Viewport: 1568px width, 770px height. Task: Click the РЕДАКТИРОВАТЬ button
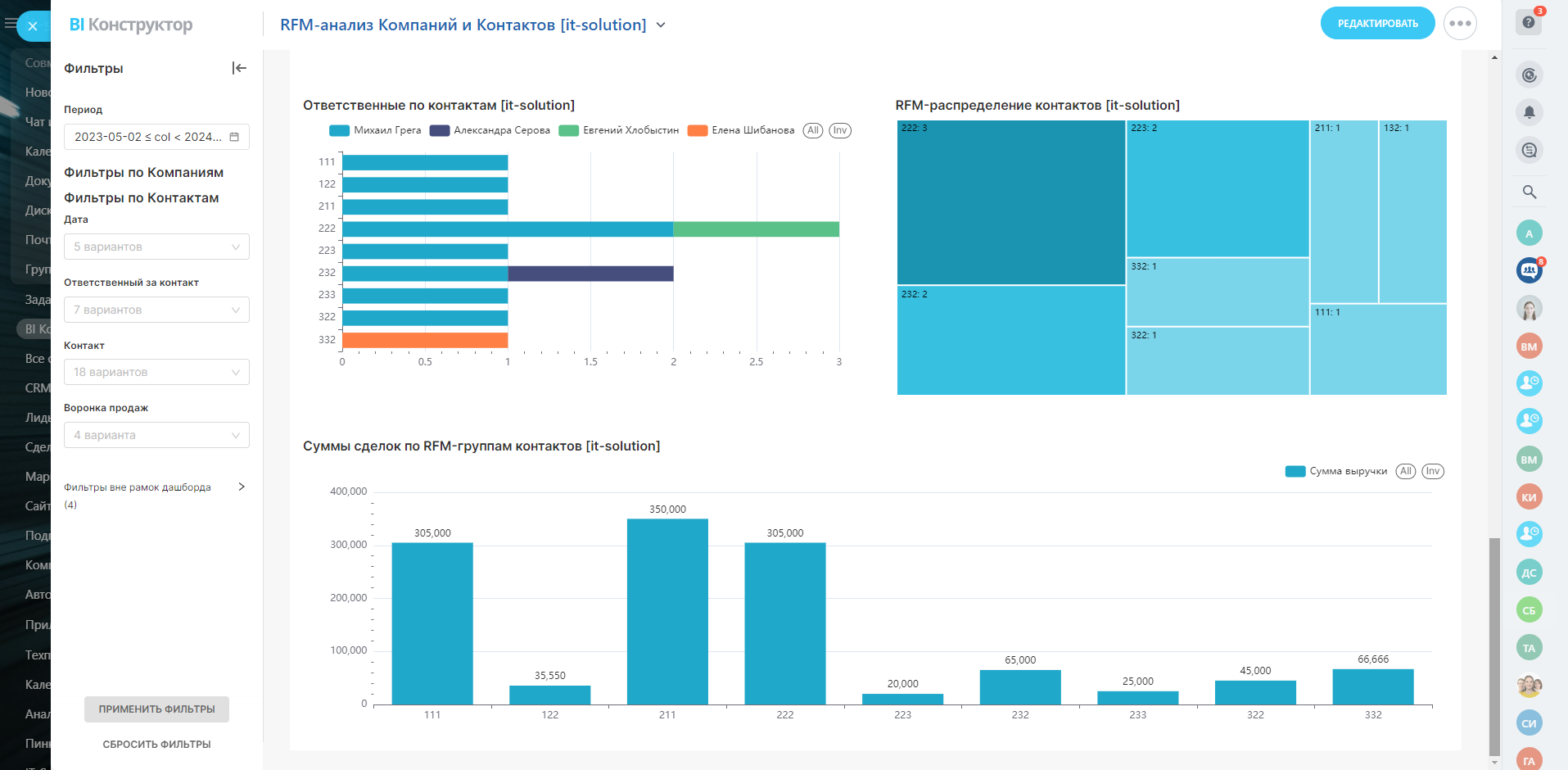(x=1377, y=23)
